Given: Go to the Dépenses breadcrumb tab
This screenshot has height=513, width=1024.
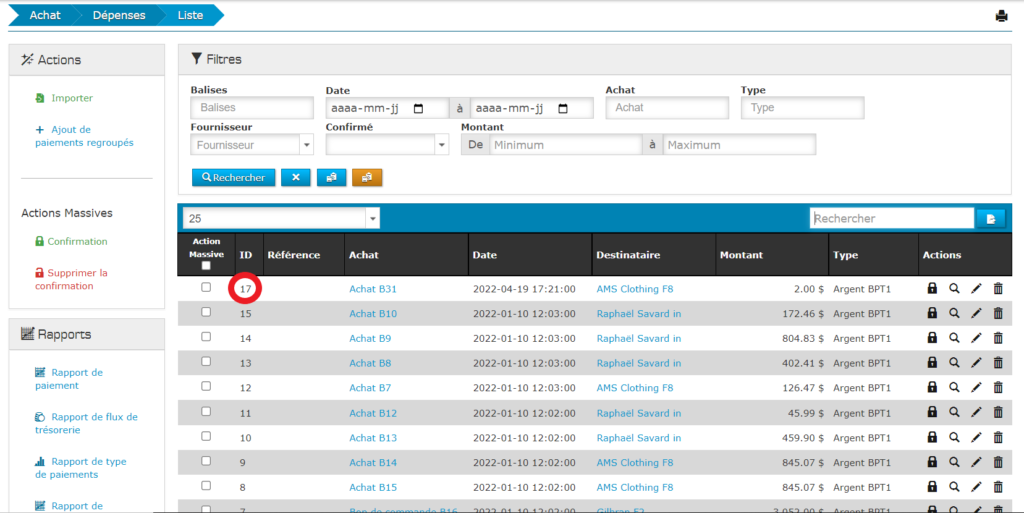Looking at the screenshot, I should (118, 16).
